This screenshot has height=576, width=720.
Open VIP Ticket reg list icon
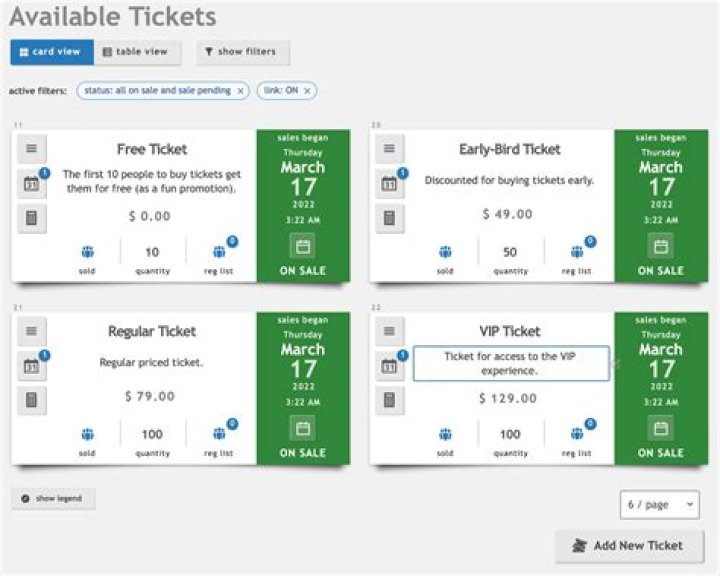point(577,434)
